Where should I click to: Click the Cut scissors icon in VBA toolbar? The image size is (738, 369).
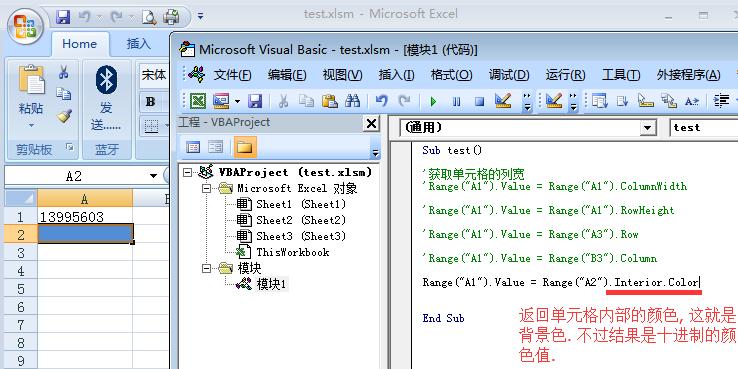pos(283,101)
